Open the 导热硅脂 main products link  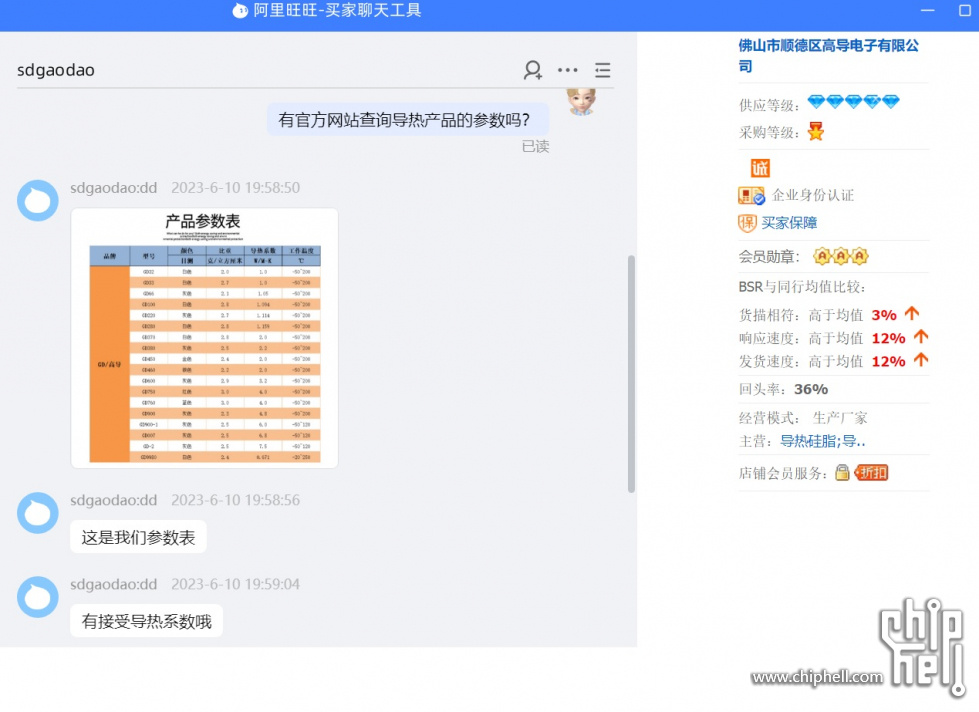(823, 442)
